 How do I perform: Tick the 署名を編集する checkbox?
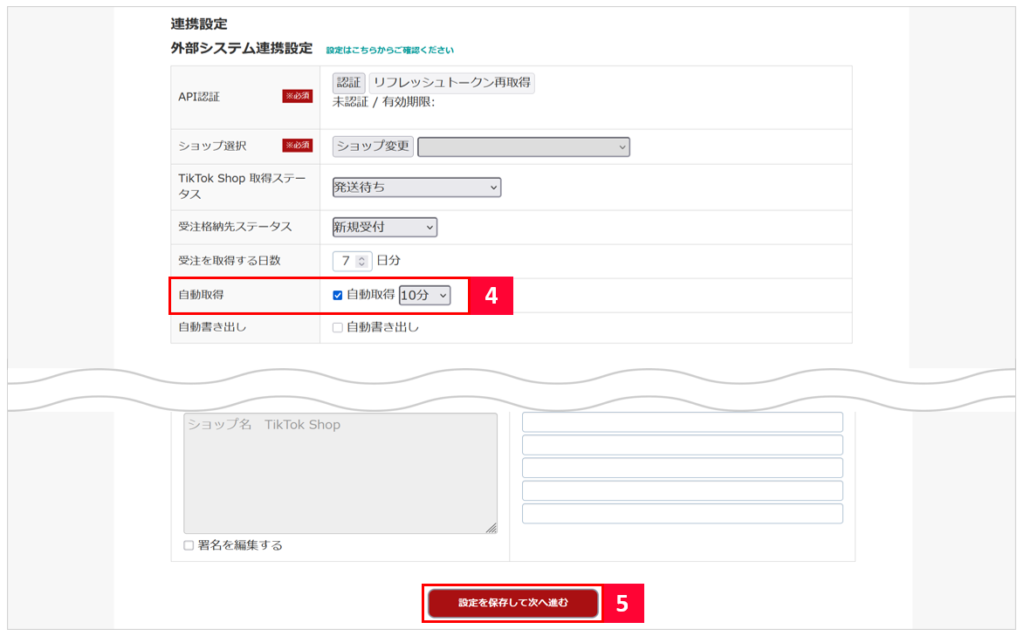pyautogui.click(x=189, y=545)
